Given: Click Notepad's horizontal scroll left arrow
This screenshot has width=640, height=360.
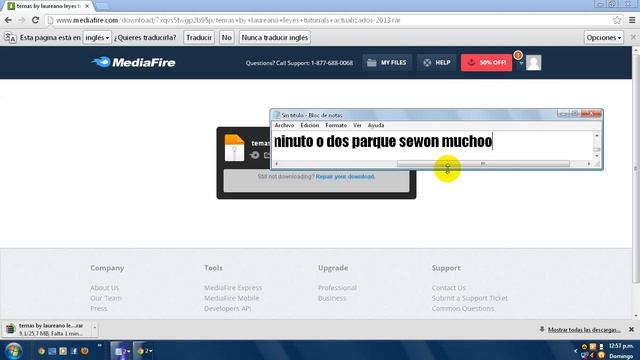Looking at the screenshot, I should tap(277, 164).
